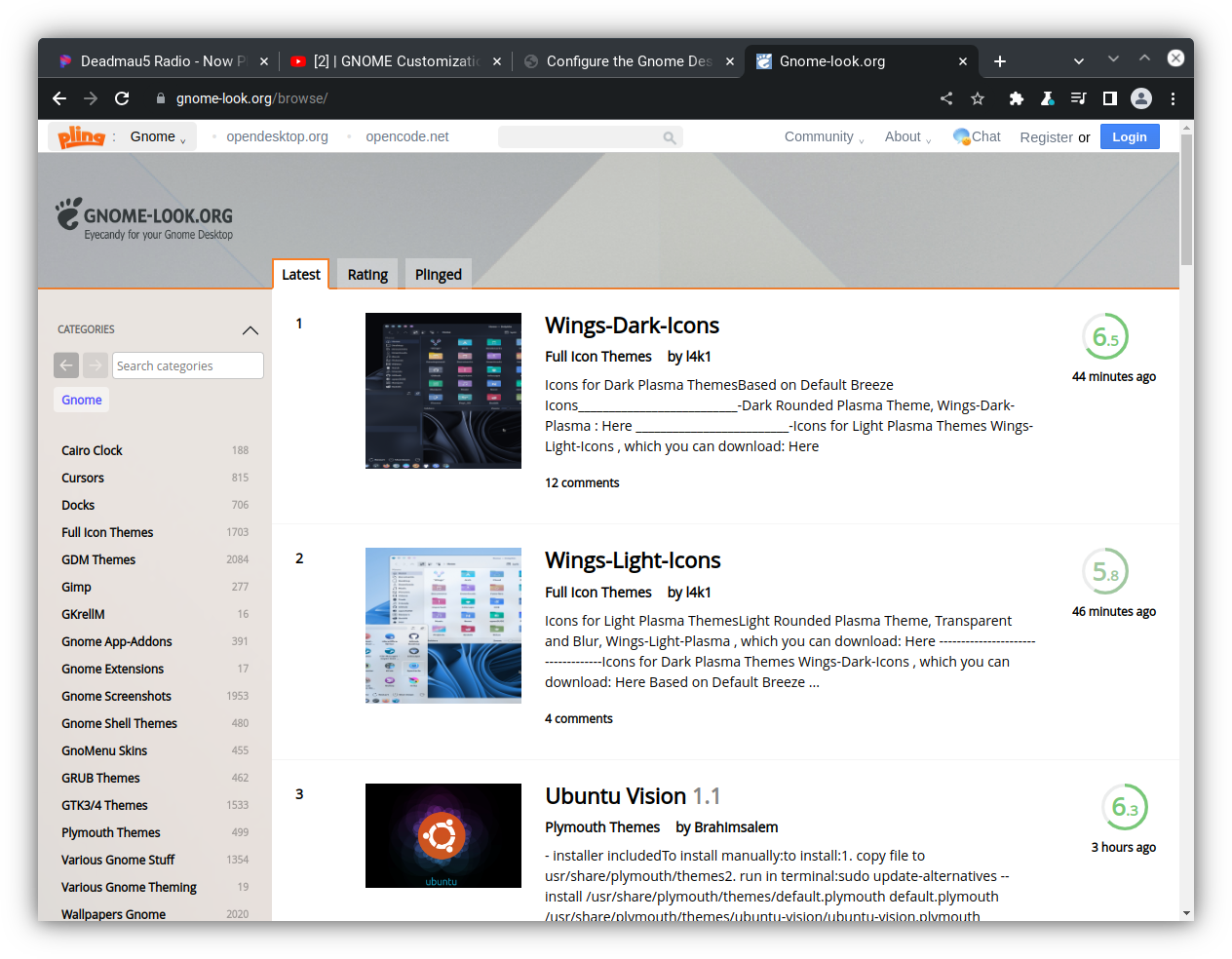Viewport: 1232px width, 959px height.
Task: Select the Rating sorting tab
Action: point(367,275)
